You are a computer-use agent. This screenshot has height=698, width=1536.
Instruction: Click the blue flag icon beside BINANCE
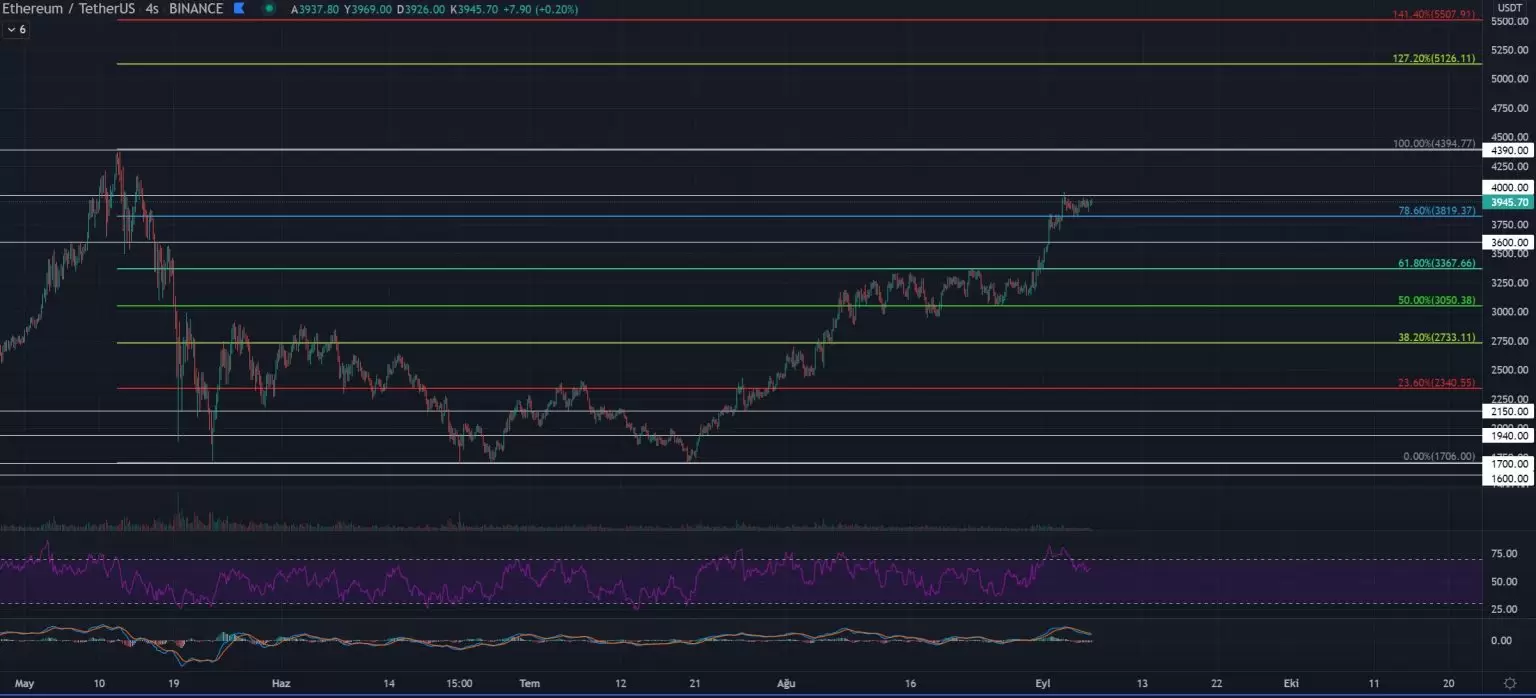[238, 9]
